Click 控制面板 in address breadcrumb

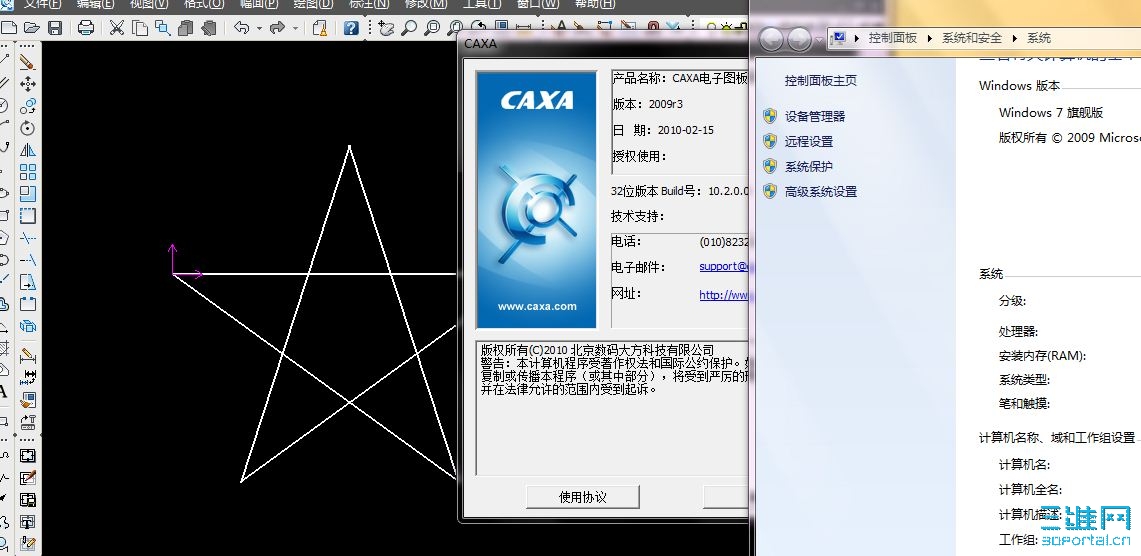pyautogui.click(x=893, y=38)
